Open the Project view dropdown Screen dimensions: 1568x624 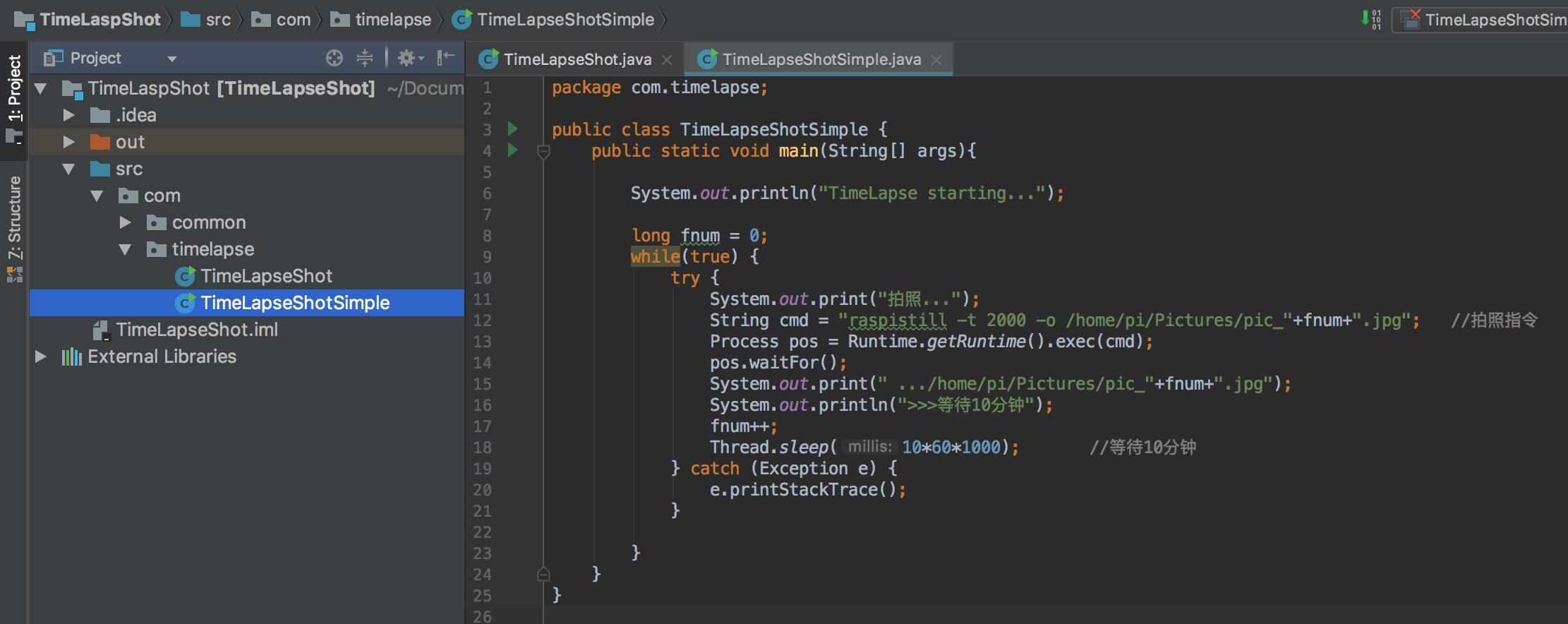(171, 59)
